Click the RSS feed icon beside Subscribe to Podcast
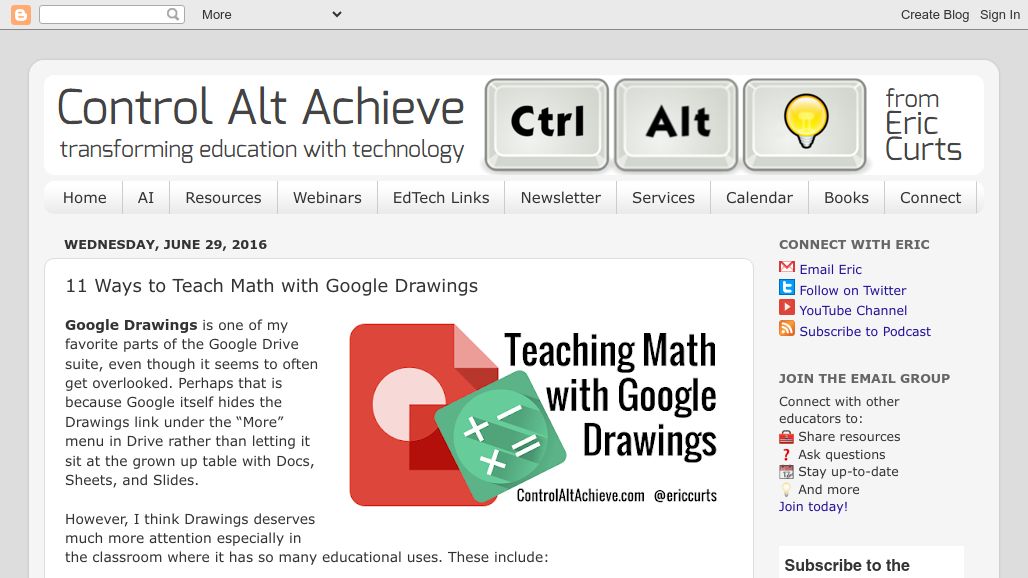Screen dimensions: 1028x578 pos(787,328)
